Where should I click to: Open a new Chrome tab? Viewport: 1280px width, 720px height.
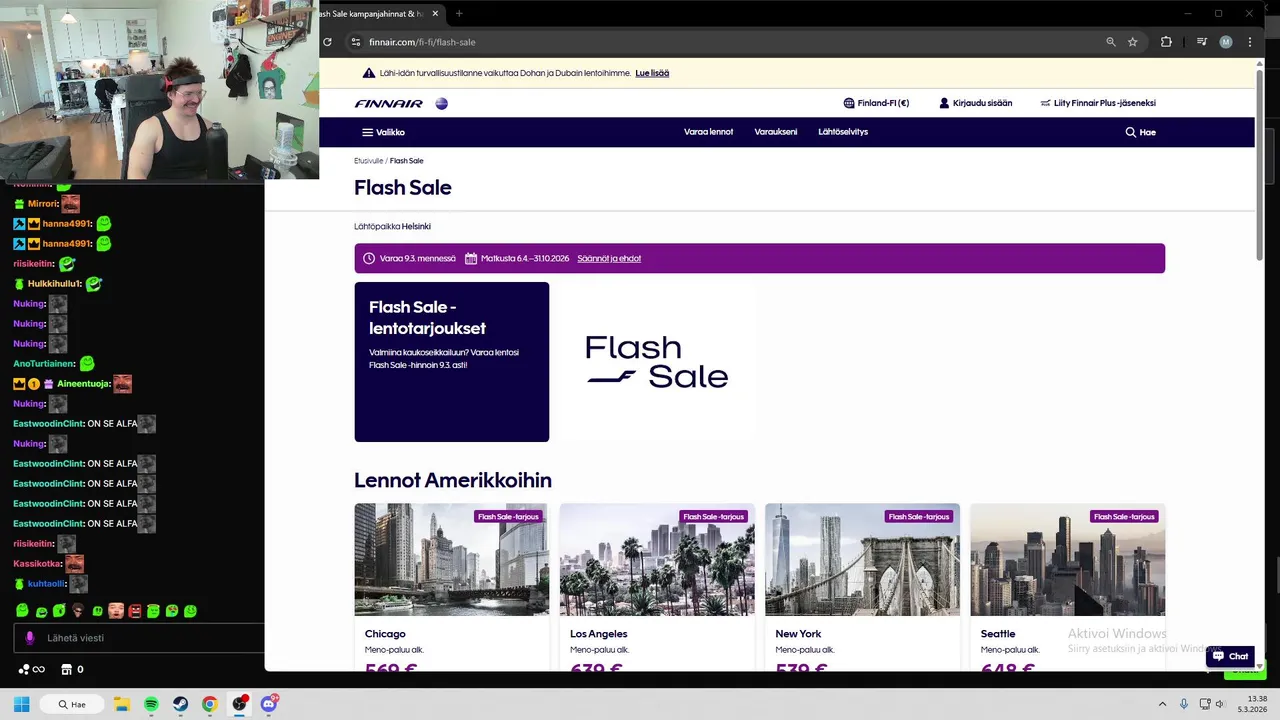tap(459, 13)
